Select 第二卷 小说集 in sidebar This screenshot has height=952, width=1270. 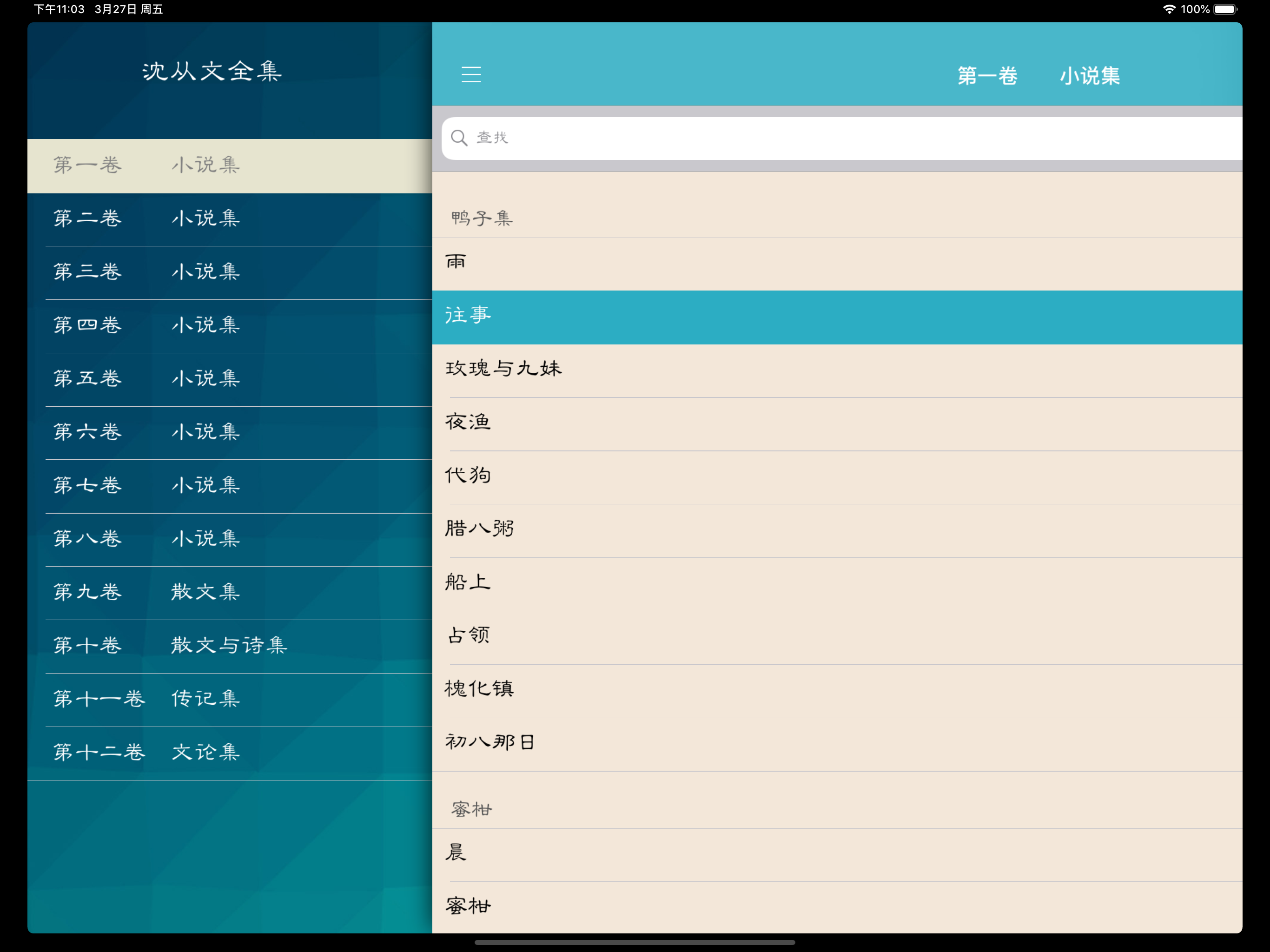[x=230, y=219]
